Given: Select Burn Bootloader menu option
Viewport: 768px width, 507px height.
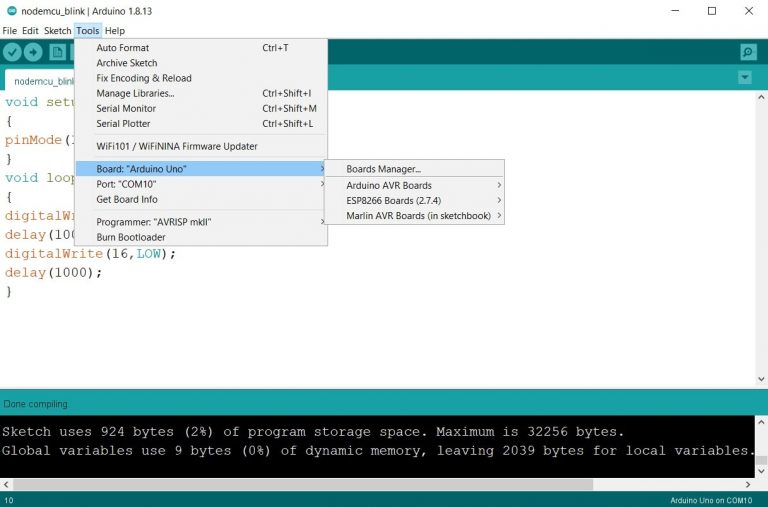Looking at the screenshot, I should [x=131, y=237].
